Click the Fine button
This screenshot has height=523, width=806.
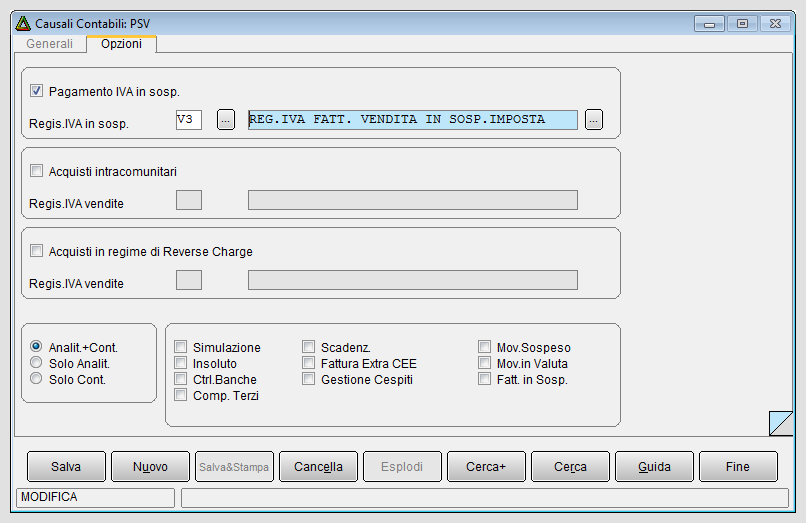[739, 466]
